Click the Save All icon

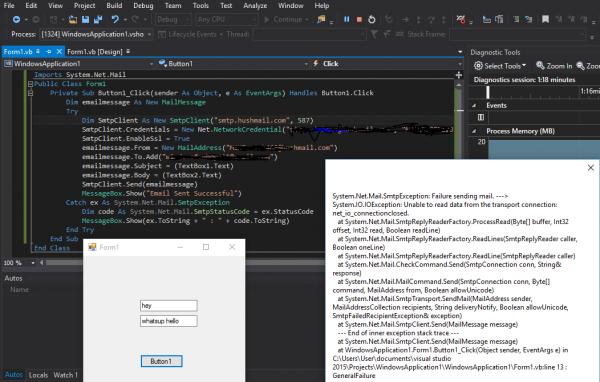(98, 20)
